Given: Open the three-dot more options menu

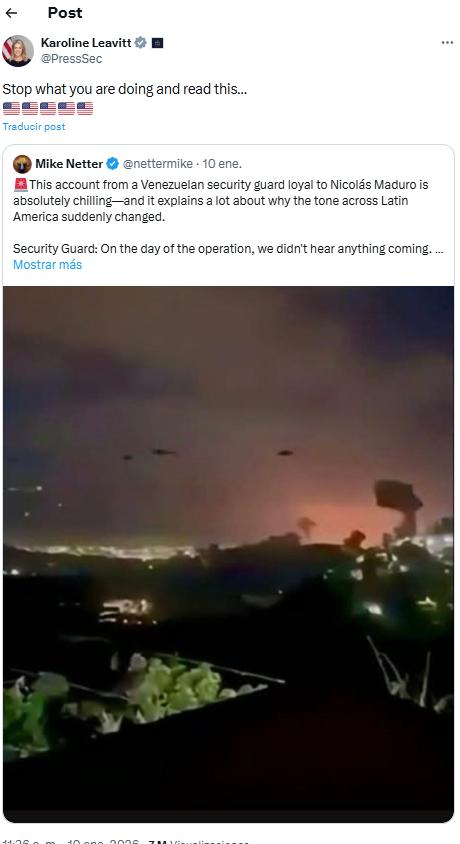Looking at the screenshot, I should tap(447, 43).
